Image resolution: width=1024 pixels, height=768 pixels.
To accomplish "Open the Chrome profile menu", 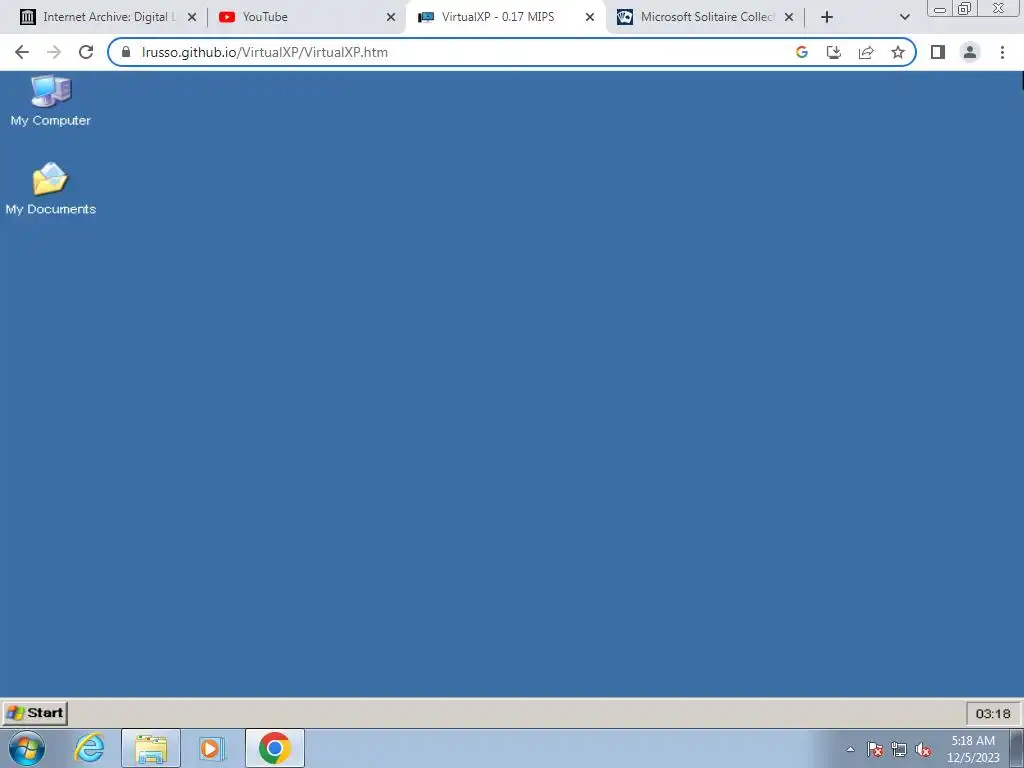I will pos(970,52).
